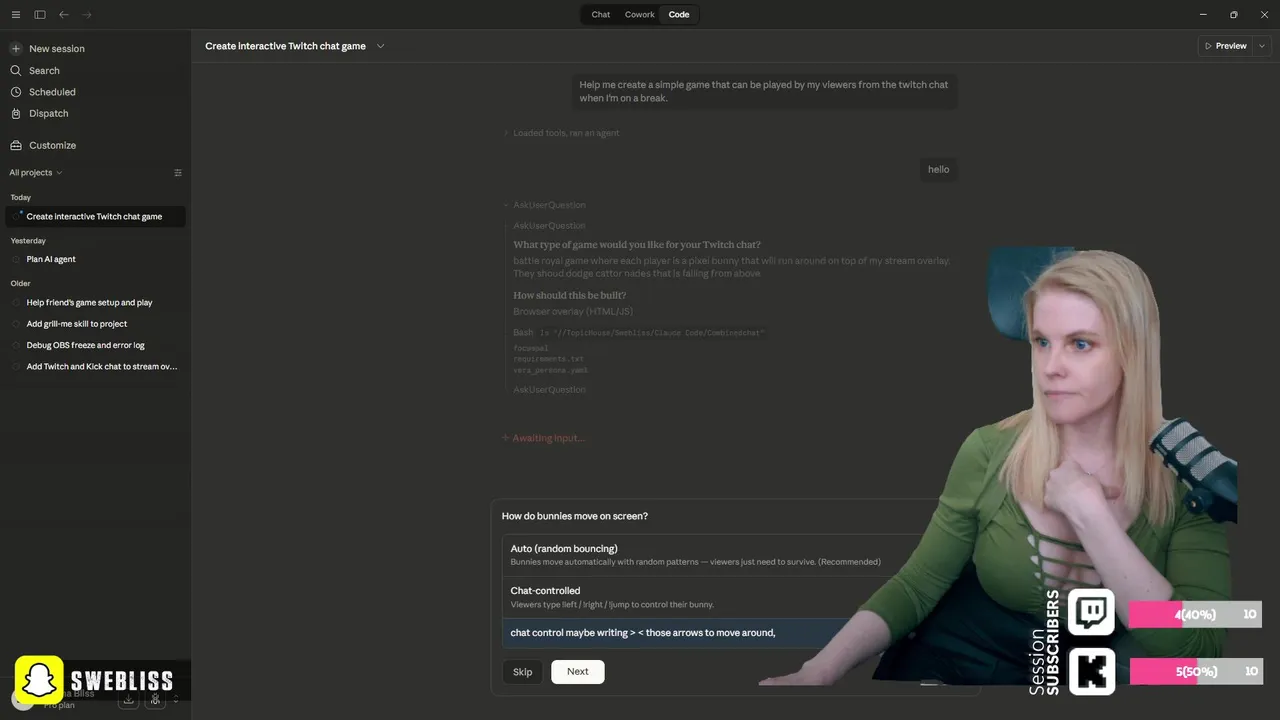
Task: Click the filter icon beside All projects
Action: [x=178, y=173]
